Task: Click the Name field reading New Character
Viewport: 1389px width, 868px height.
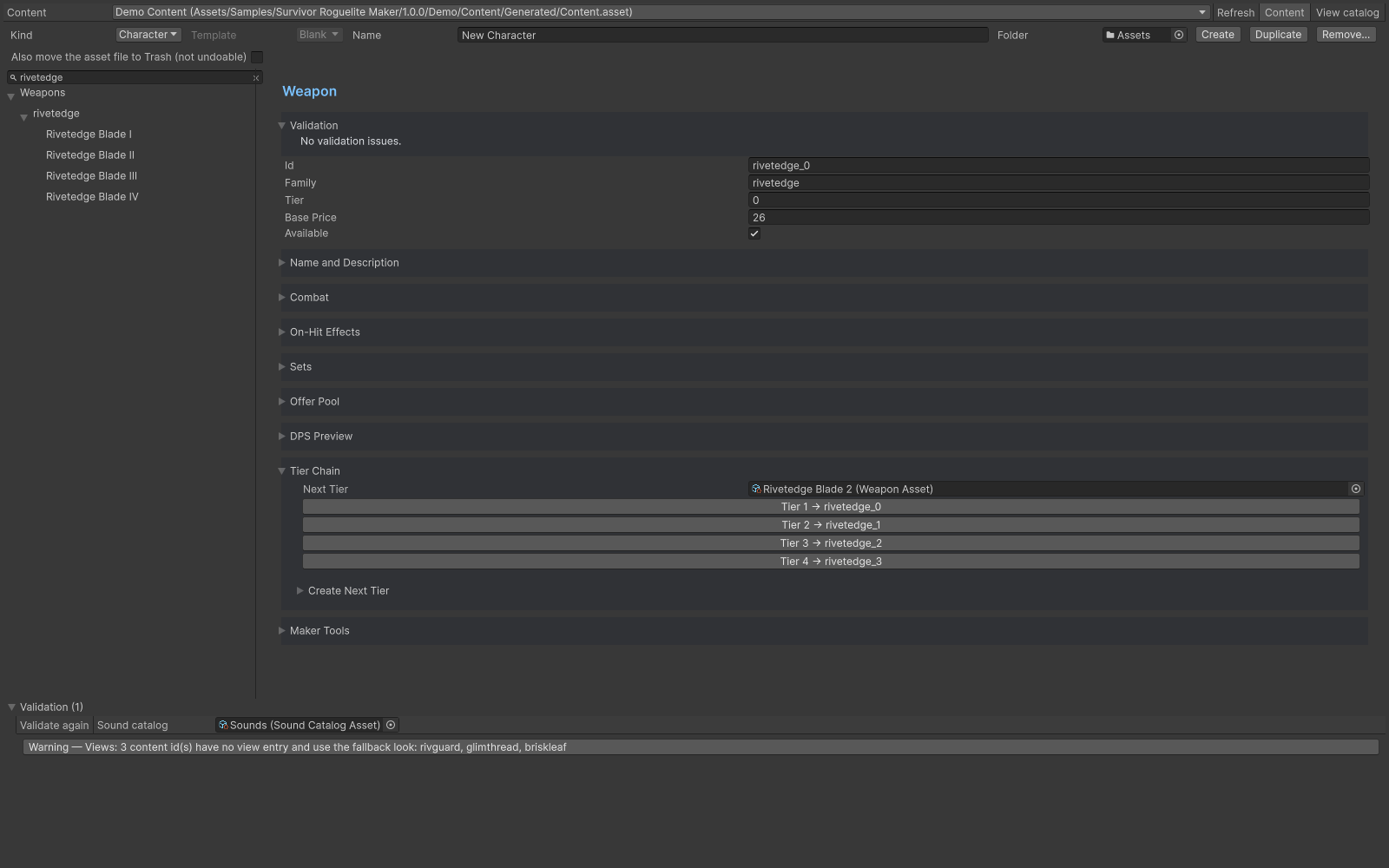Action: tap(722, 35)
